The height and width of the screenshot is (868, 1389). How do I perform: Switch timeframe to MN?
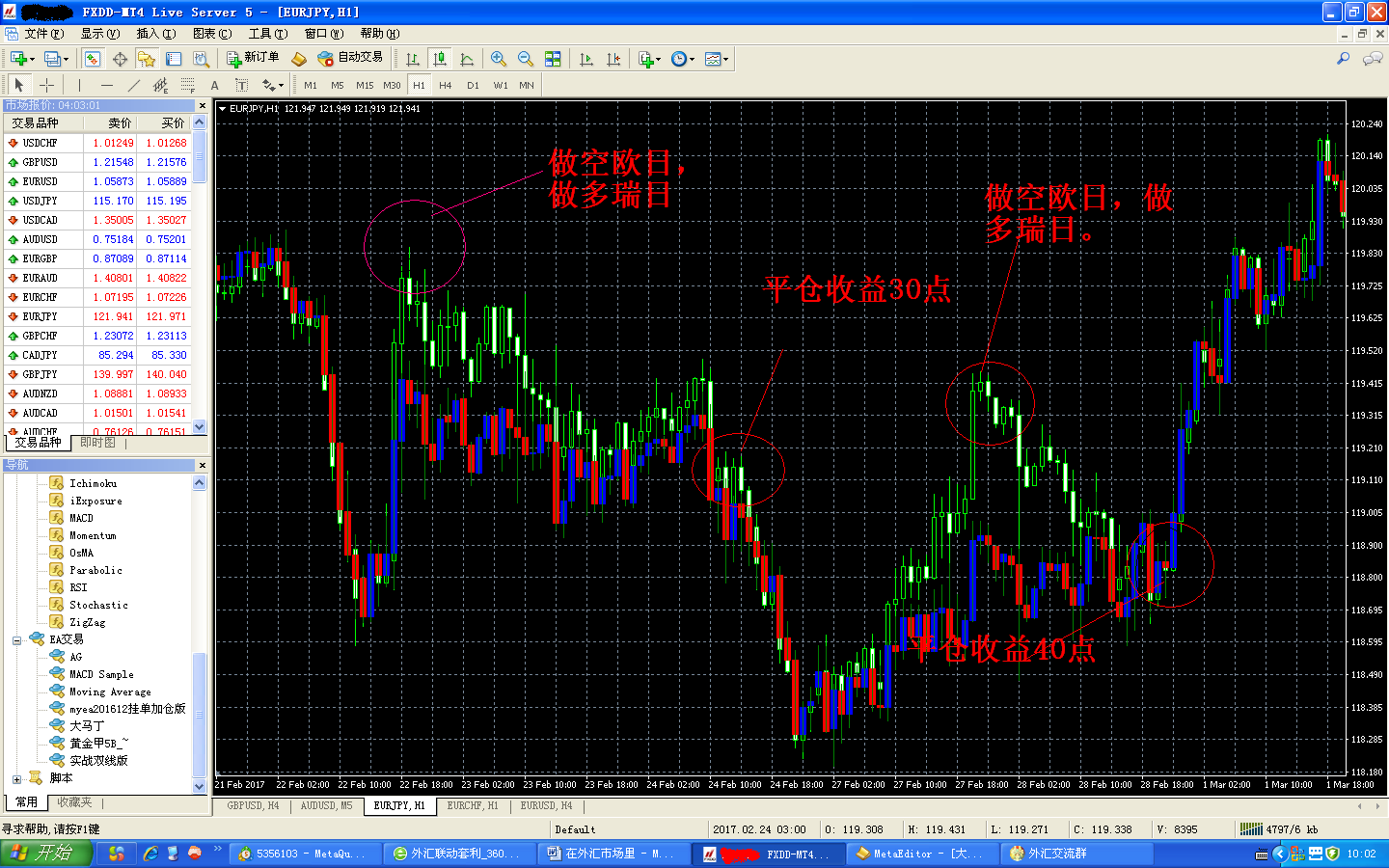pos(527,85)
